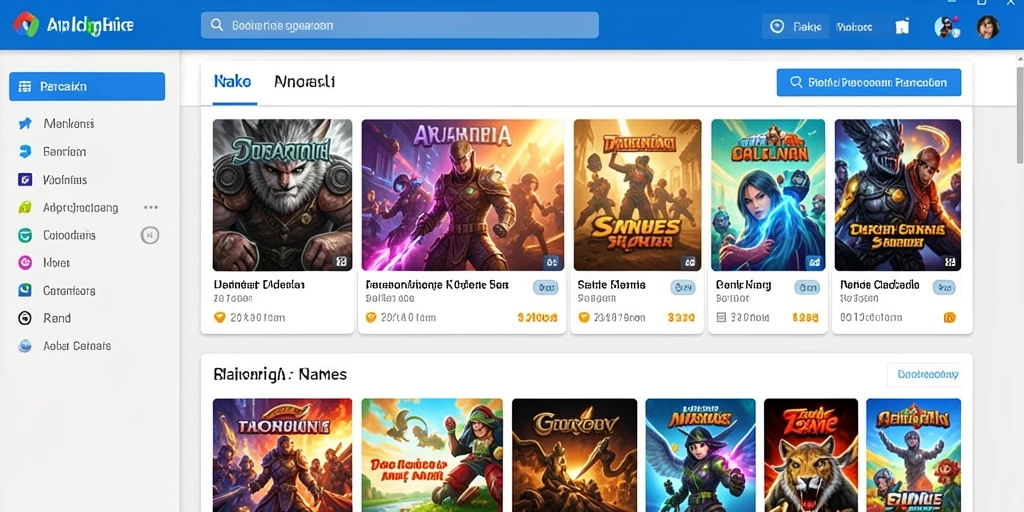The height and width of the screenshot is (512, 1024).
Task: Click the search input field in header
Action: click(x=400, y=25)
